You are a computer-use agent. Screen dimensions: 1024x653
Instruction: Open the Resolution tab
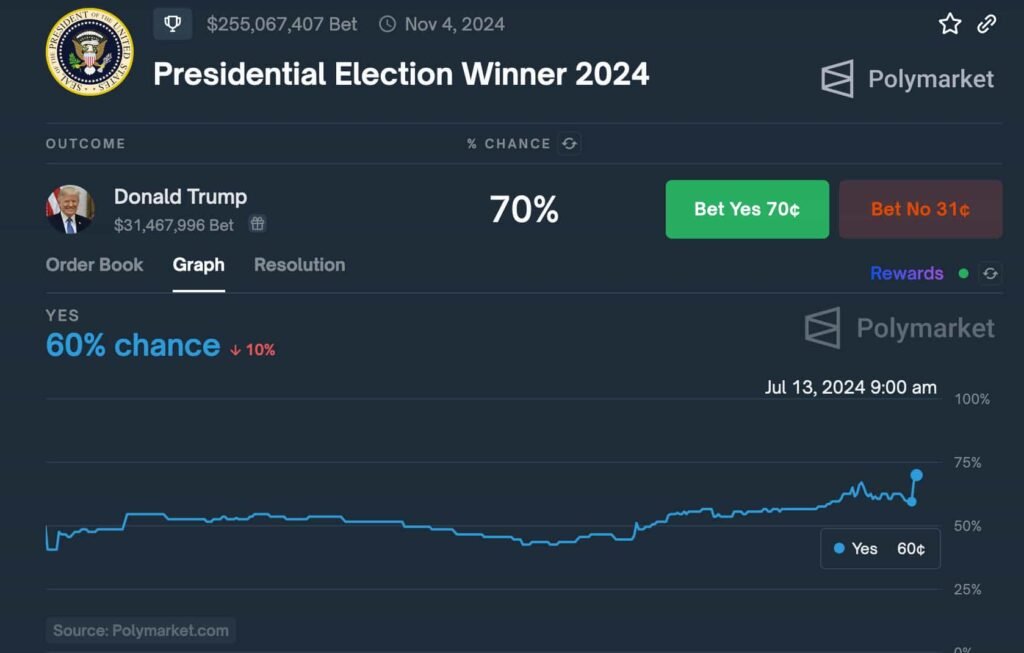pyautogui.click(x=299, y=265)
